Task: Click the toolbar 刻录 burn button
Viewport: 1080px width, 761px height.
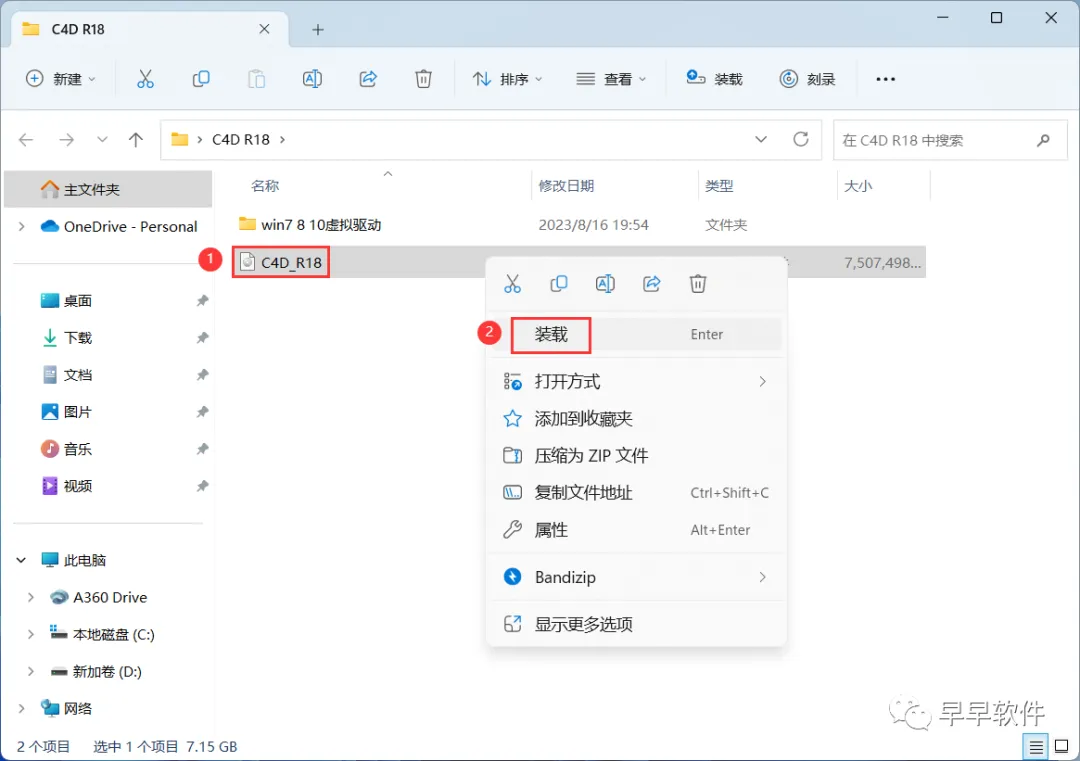Action: tap(807, 79)
